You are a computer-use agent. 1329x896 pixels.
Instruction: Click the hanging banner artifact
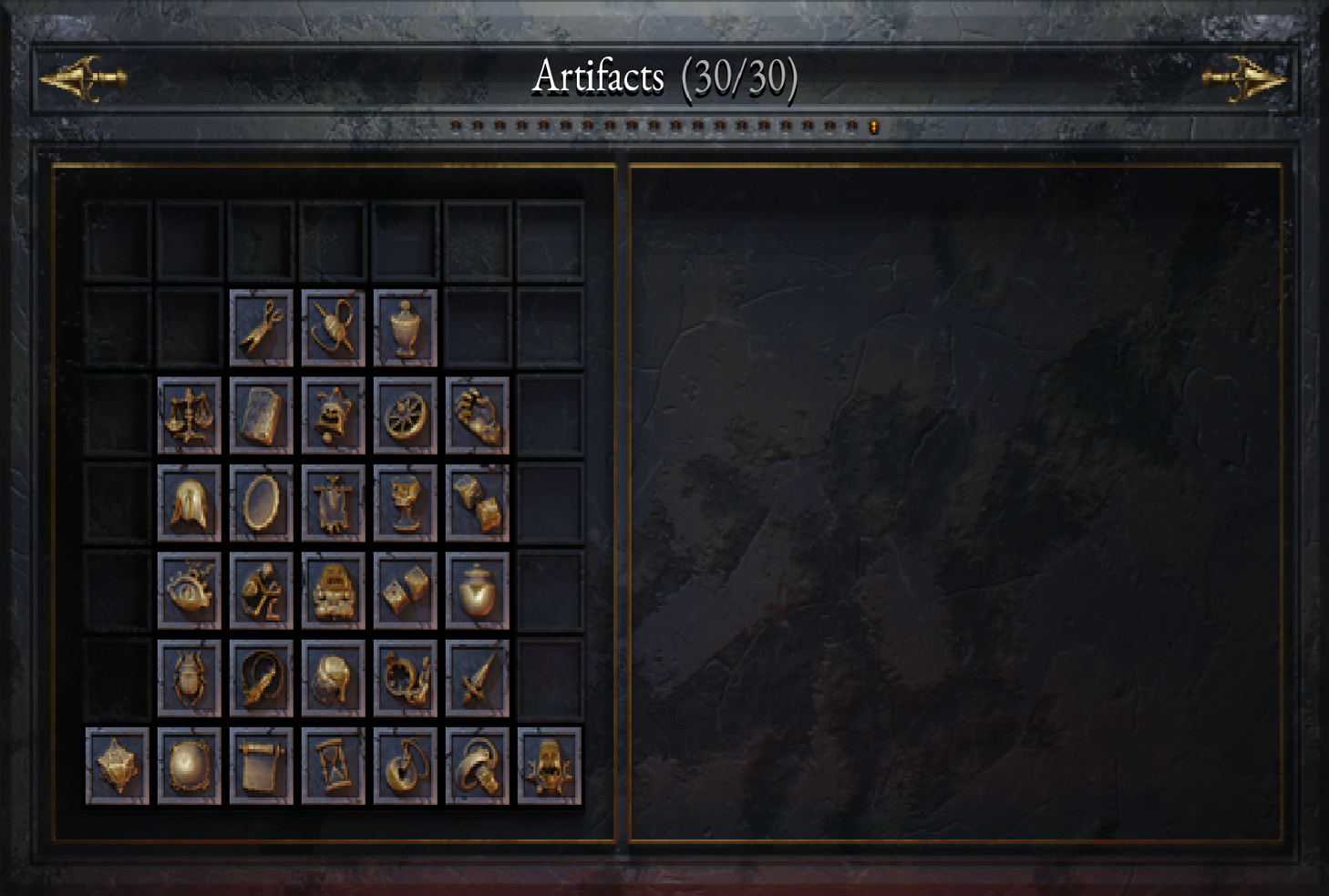(x=334, y=503)
